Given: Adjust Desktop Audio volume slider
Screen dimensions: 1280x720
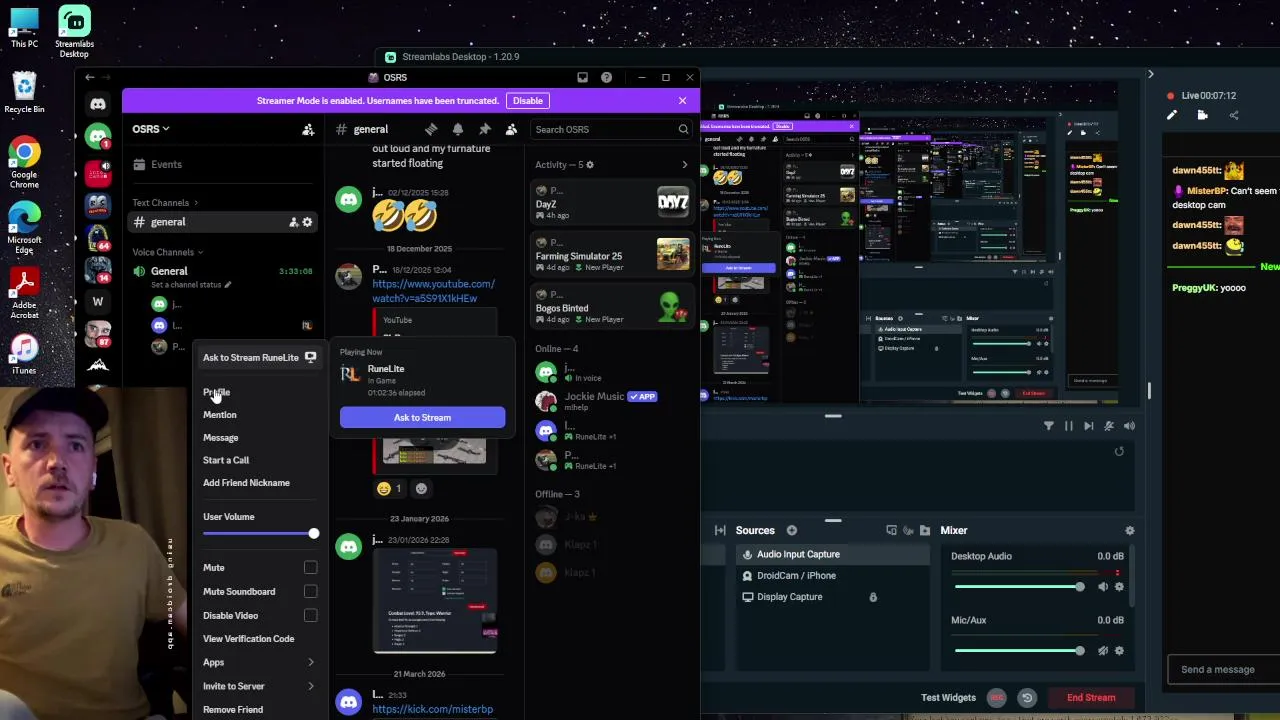Looking at the screenshot, I should pos(1019,587).
